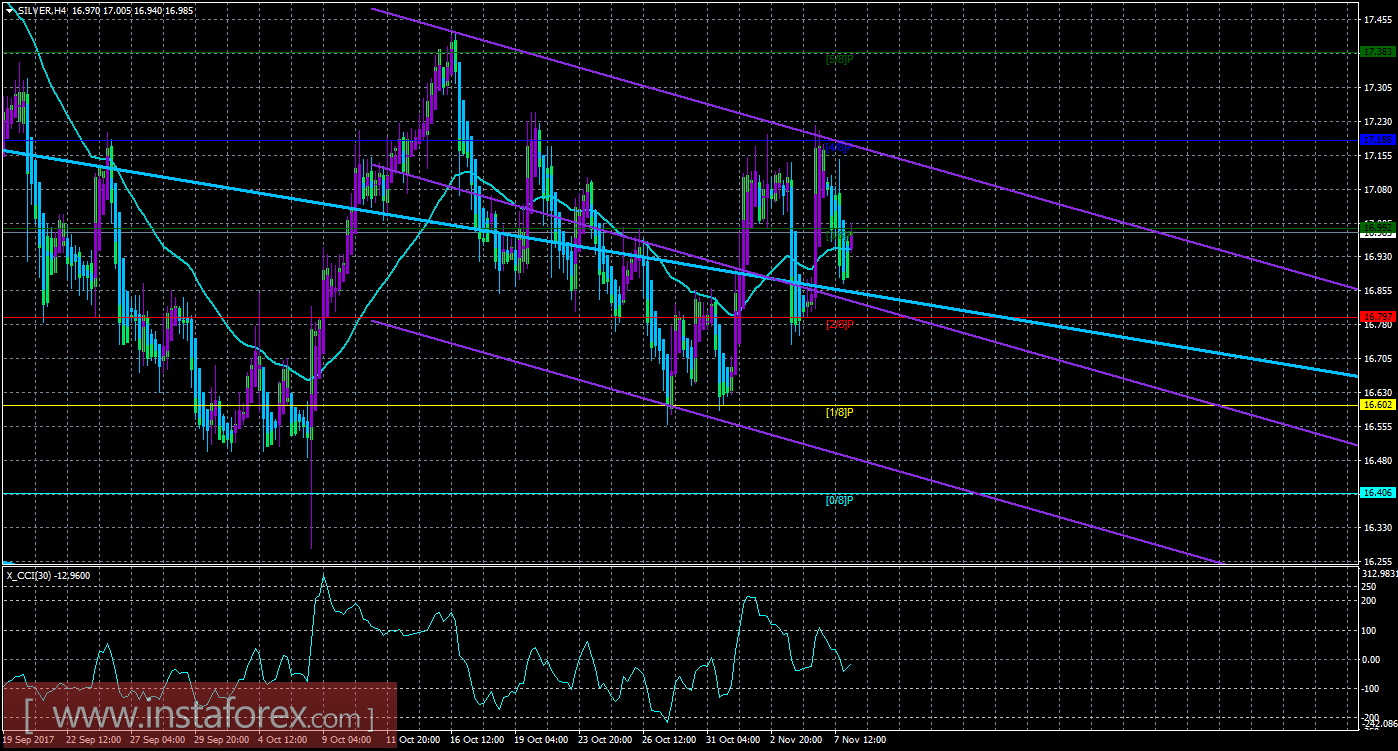Click the red [2/8]P level label

840,325
